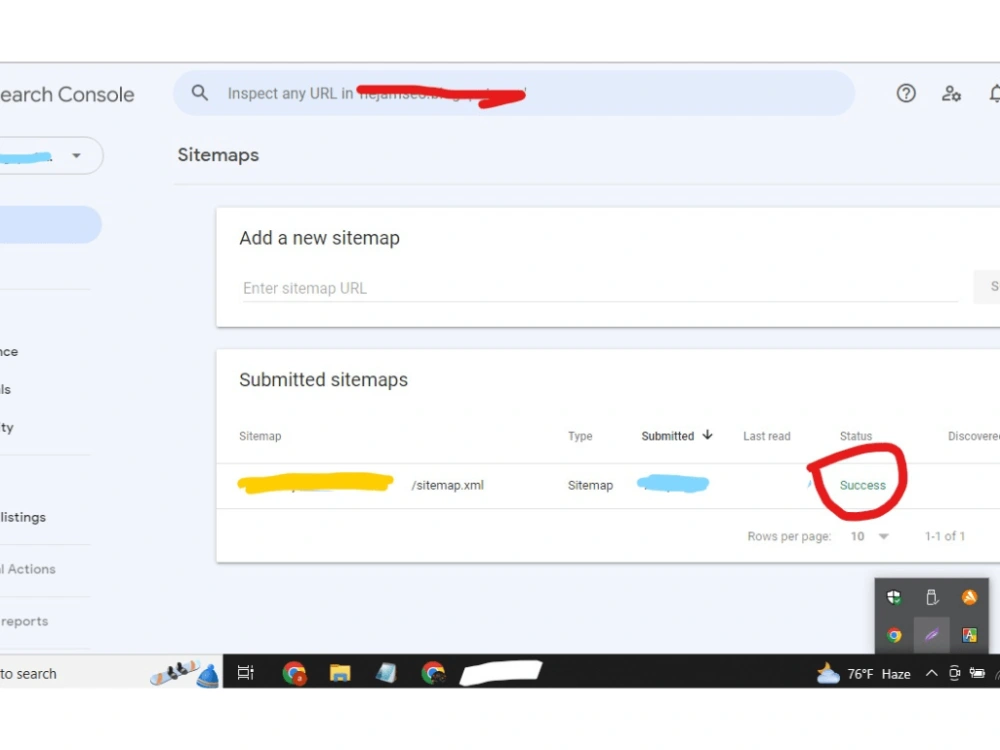1000x750 pixels.
Task: Click the Type column header
Action: click(x=580, y=436)
